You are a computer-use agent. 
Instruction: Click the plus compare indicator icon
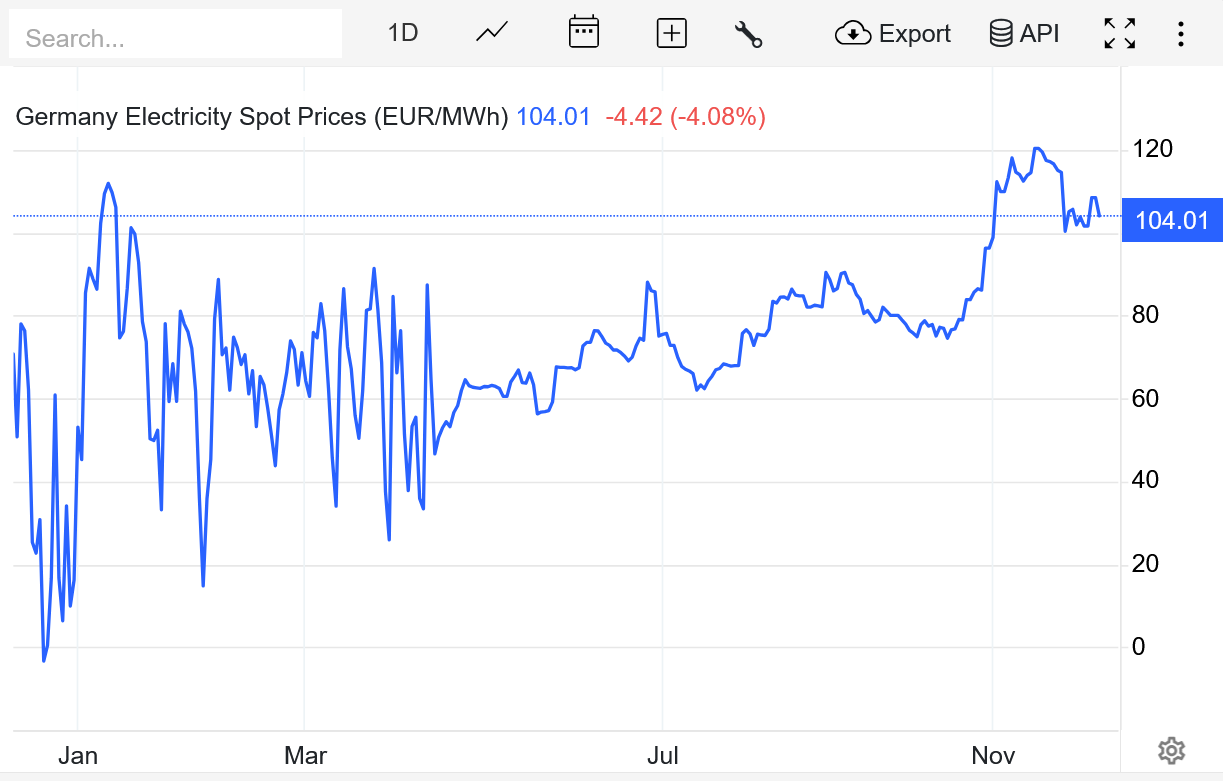(671, 33)
